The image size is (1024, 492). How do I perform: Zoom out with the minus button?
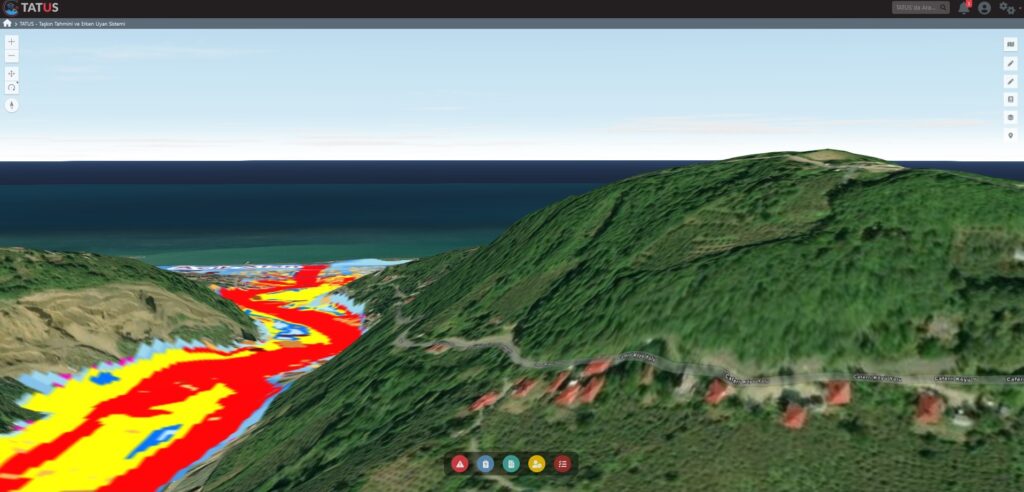(x=12, y=56)
